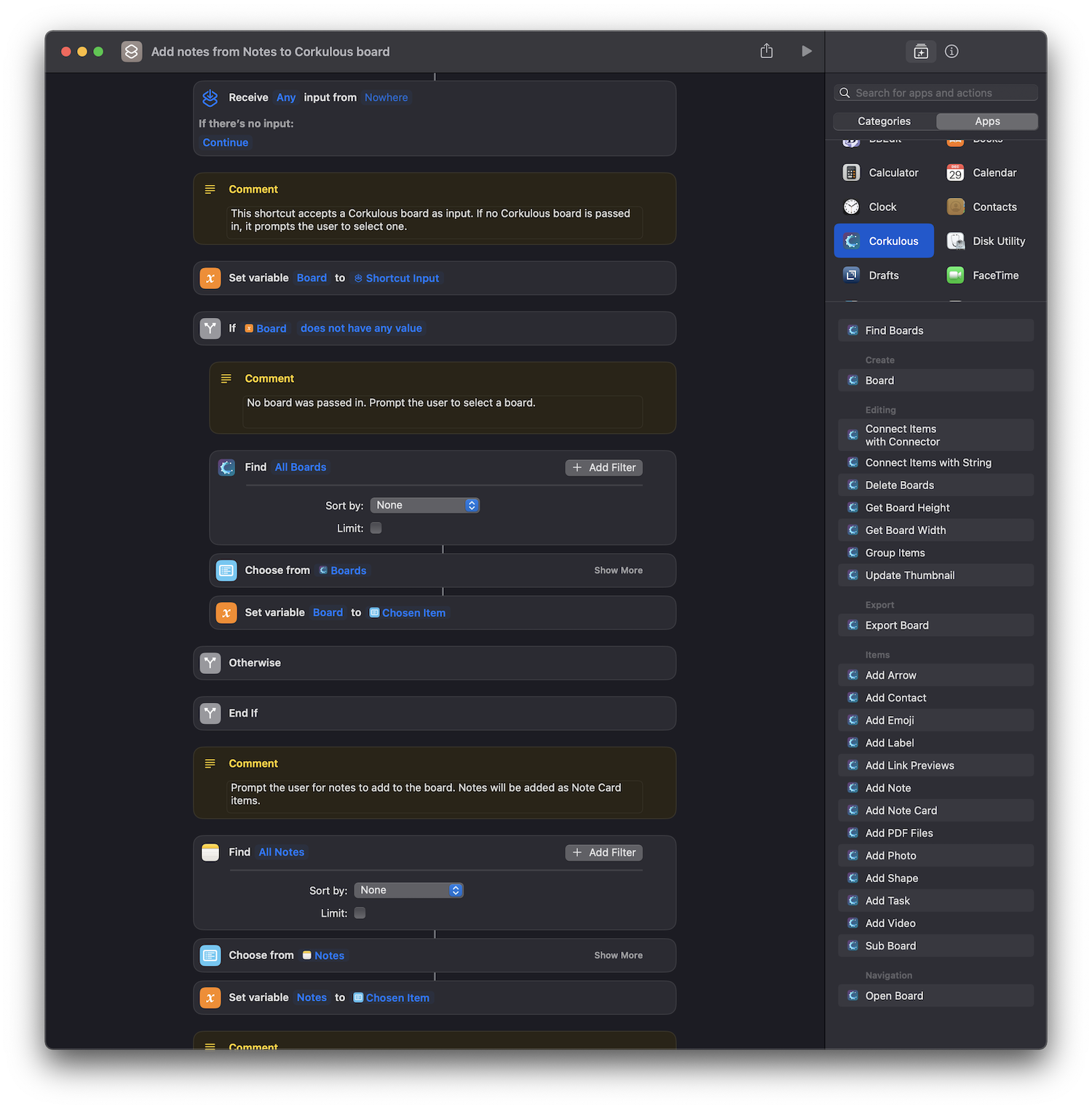
Task: Click variable icon for Notes to Chosen Item
Action: tap(210, 998)
